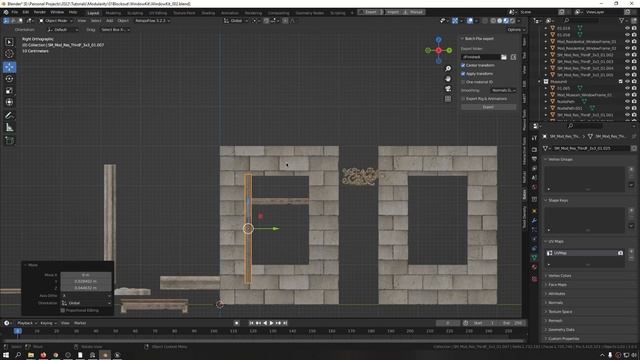Viewport: 640px width, 360px height.
Task: Select the Add Cube tool
Action: 9,140
